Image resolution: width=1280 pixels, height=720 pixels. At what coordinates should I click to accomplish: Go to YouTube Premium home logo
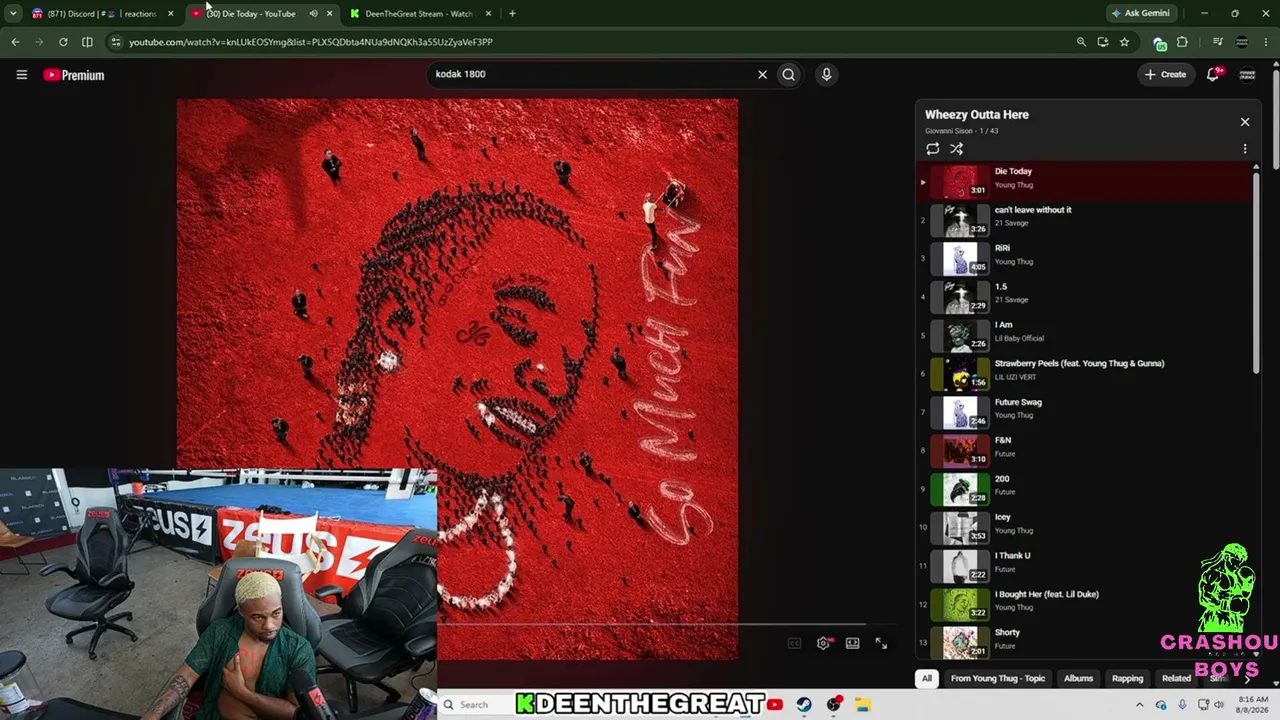click(74, 75)
